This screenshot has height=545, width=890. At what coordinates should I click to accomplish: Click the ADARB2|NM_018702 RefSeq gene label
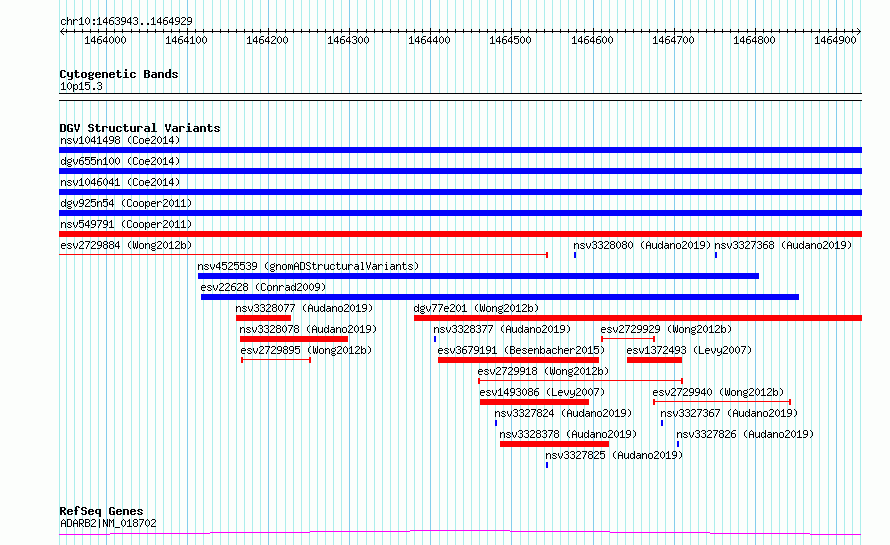(x=108, y=523)
